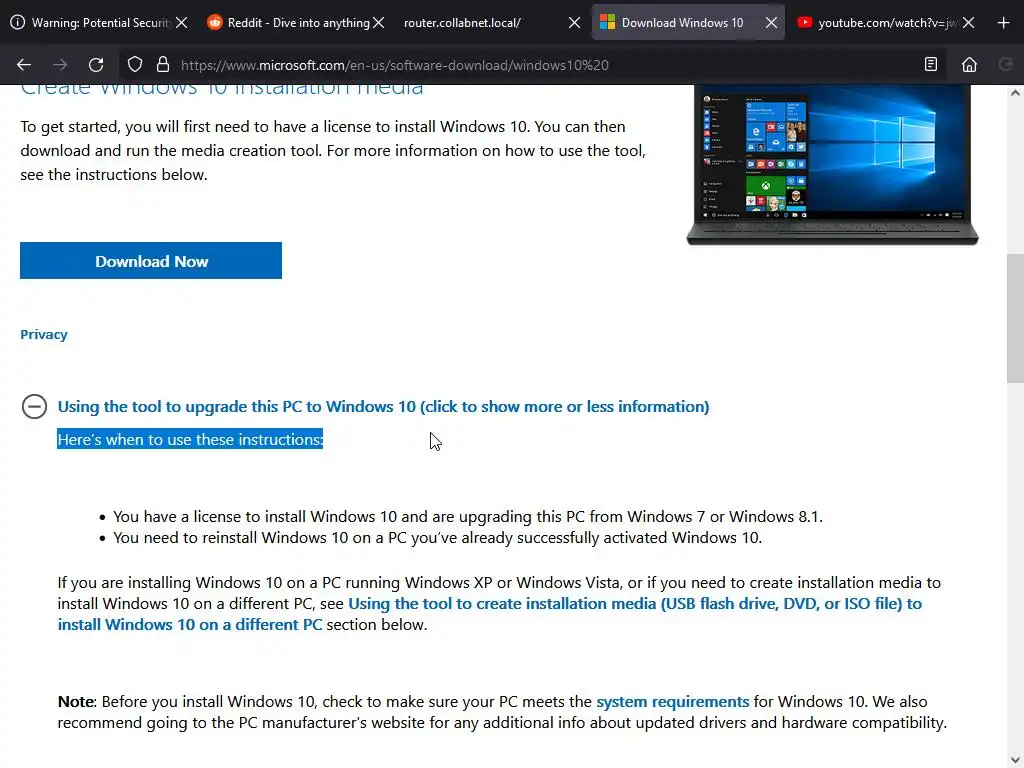
Task: Toggle 'Using the tool to upgrade this PC' heading
Action: coord(383,406)
